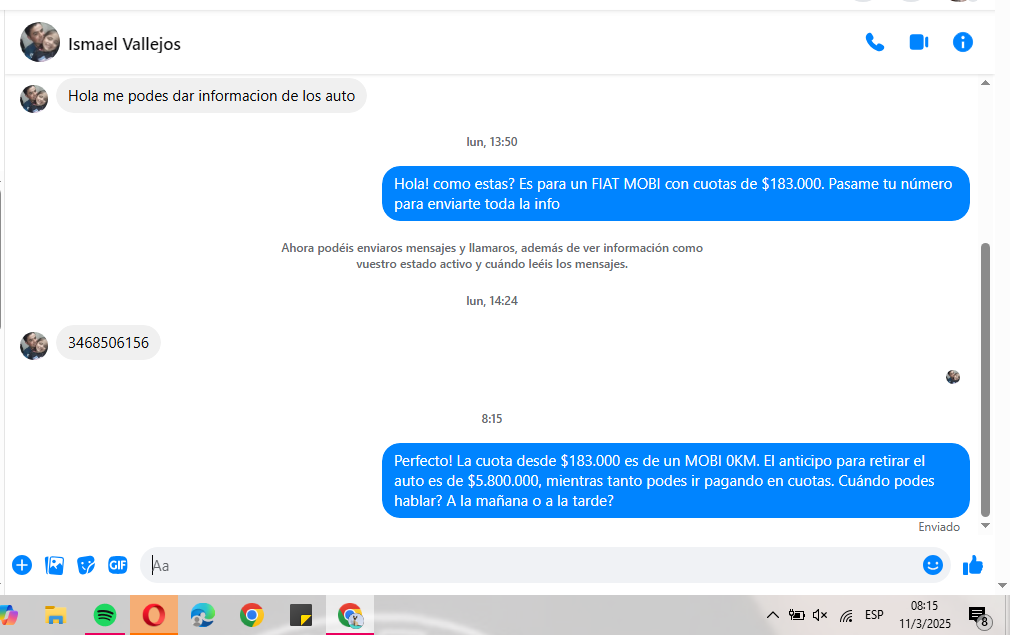Switch to Opera browser in taskbar
Viewport: 1010px width, 635px height.
153,615
